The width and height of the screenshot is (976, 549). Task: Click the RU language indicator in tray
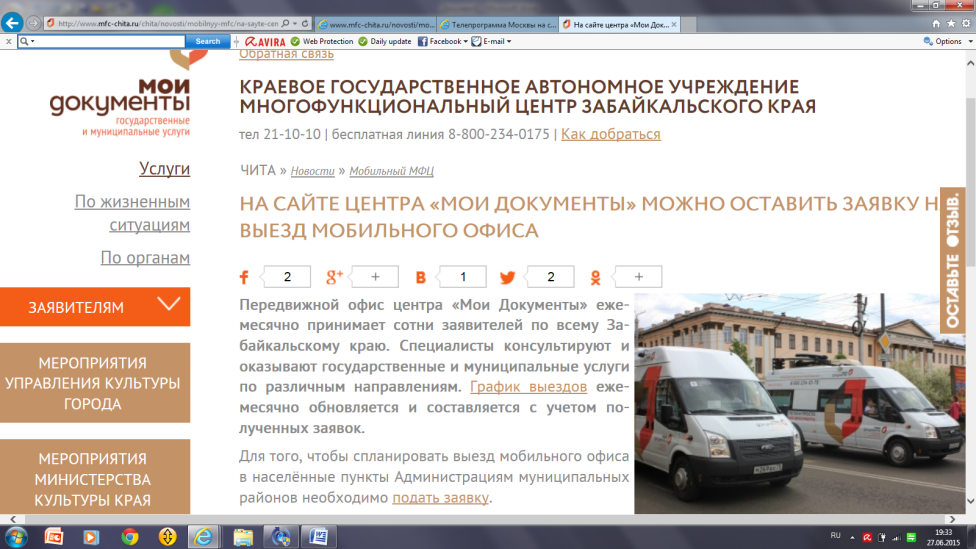(x=835, y=536)
